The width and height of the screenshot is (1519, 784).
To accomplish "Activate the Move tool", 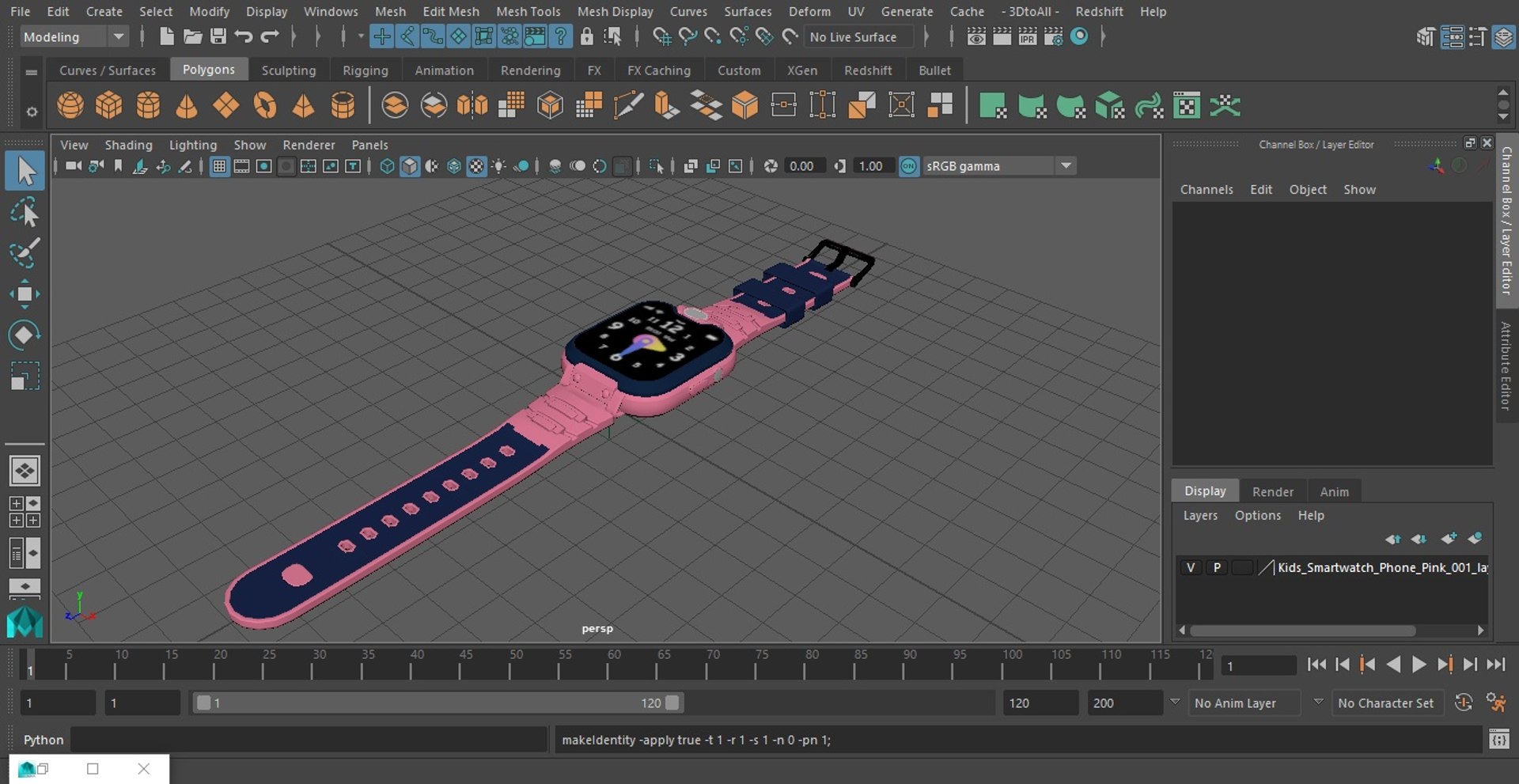I will [x=25, y=294].
